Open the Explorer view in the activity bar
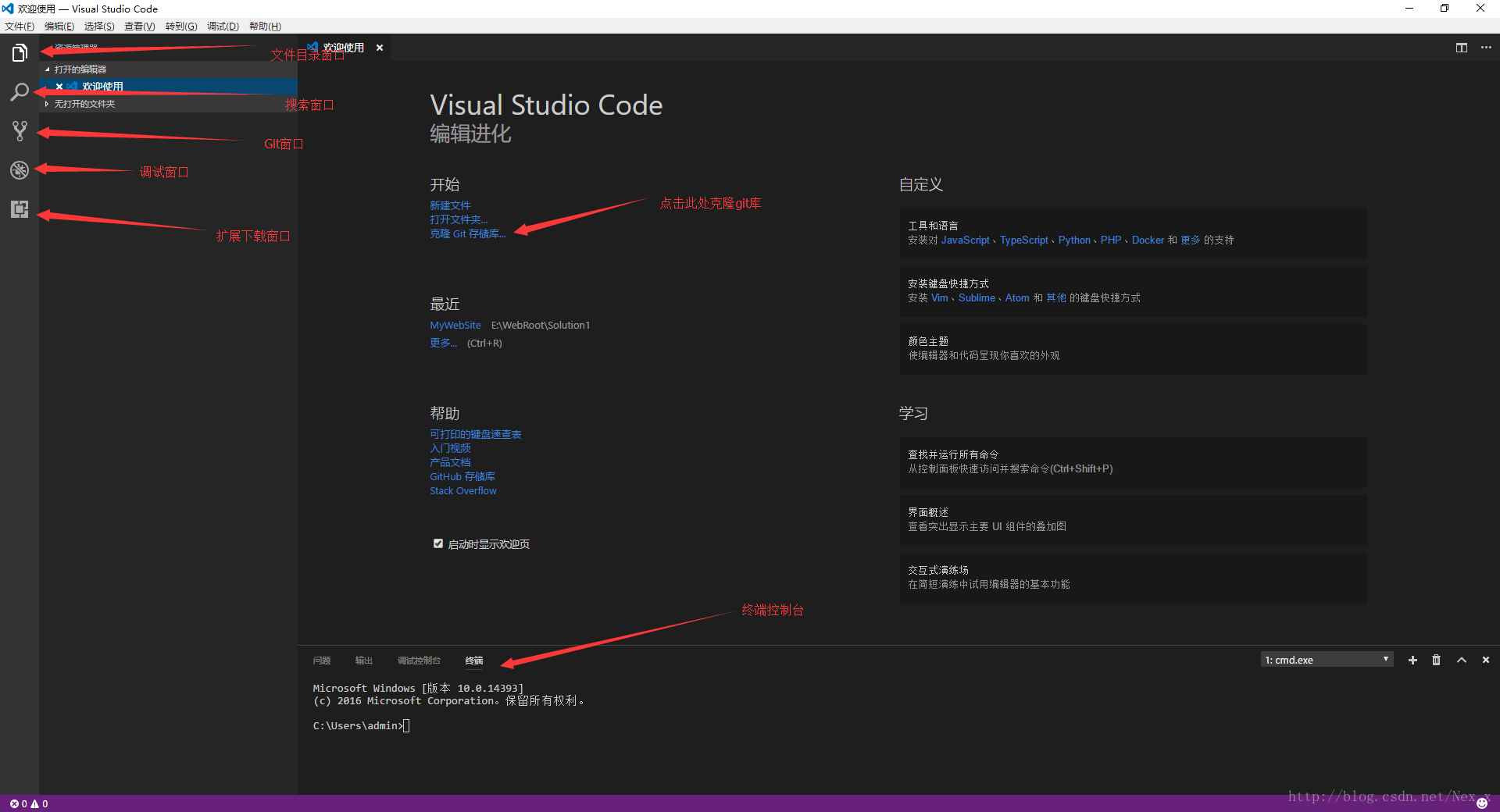 [20, 53]
